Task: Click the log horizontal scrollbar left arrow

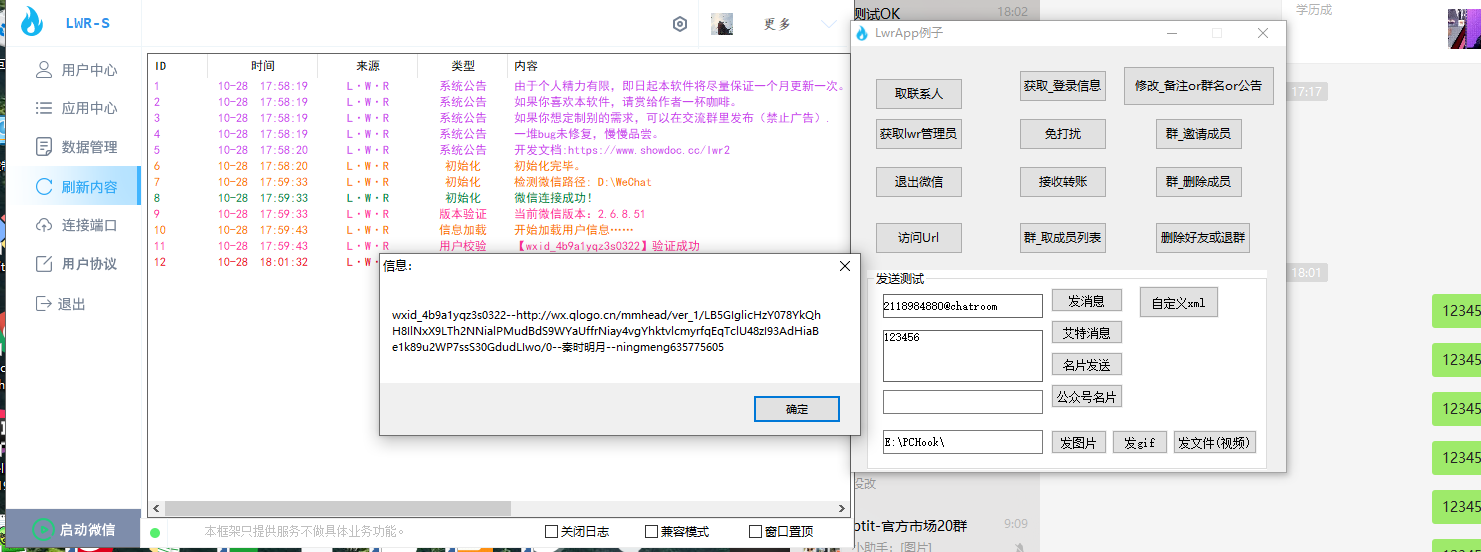Action: tap(156, 509)
